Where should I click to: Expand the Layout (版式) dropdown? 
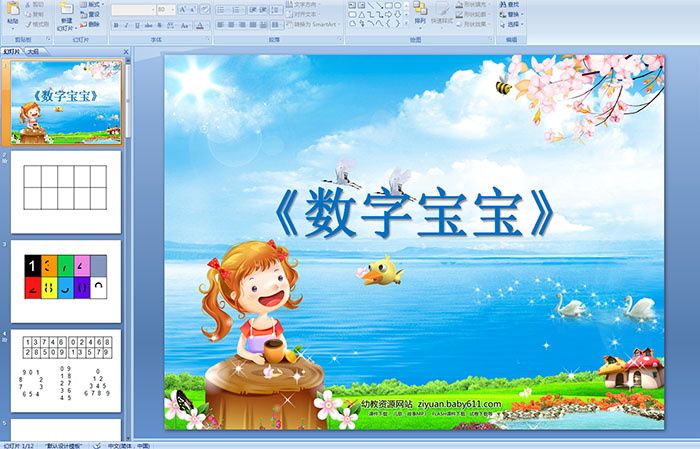pyautogui.click(x=93, y=5)
